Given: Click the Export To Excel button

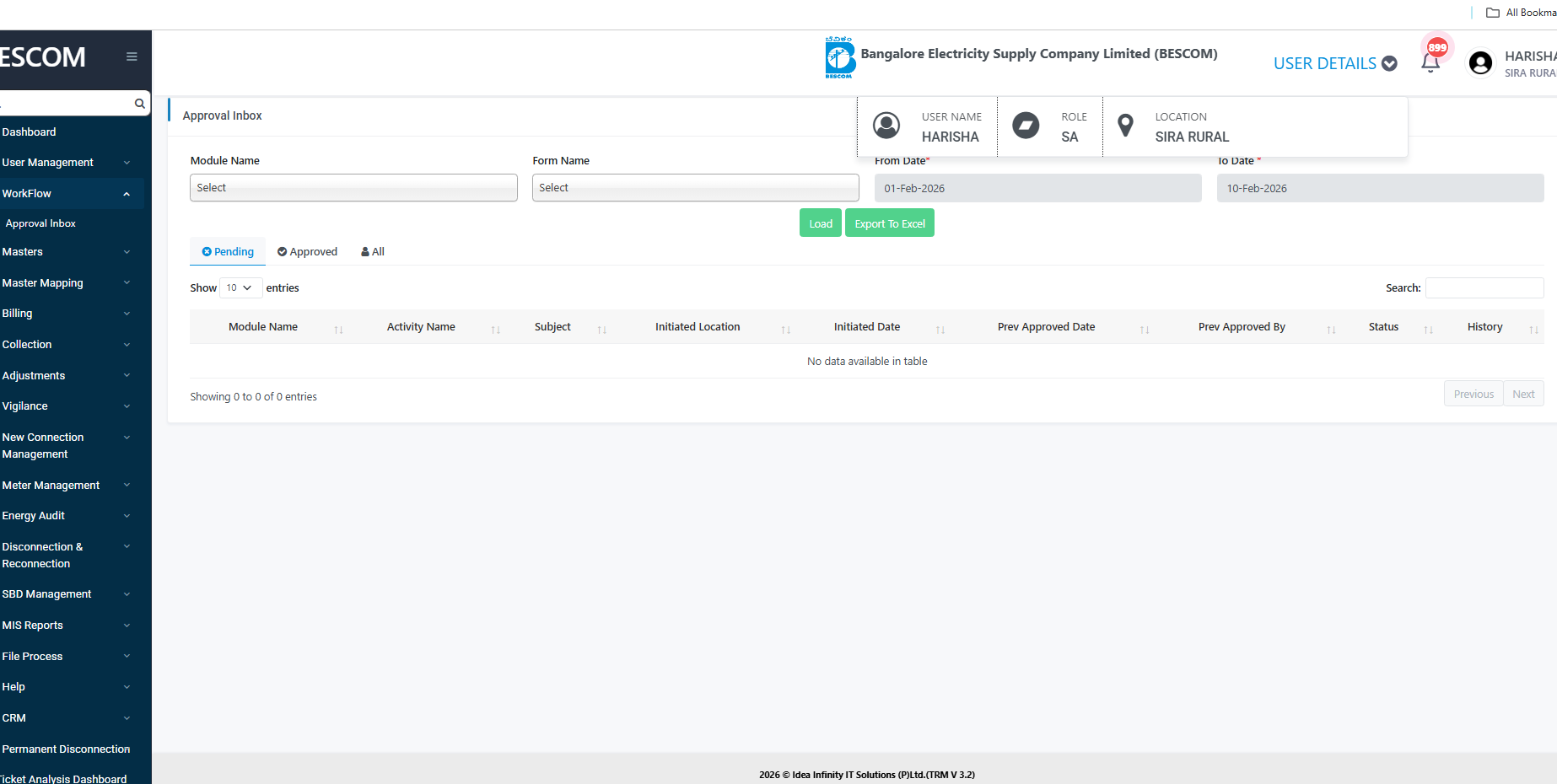Looking at the screenshot, I should pos(890,223).
